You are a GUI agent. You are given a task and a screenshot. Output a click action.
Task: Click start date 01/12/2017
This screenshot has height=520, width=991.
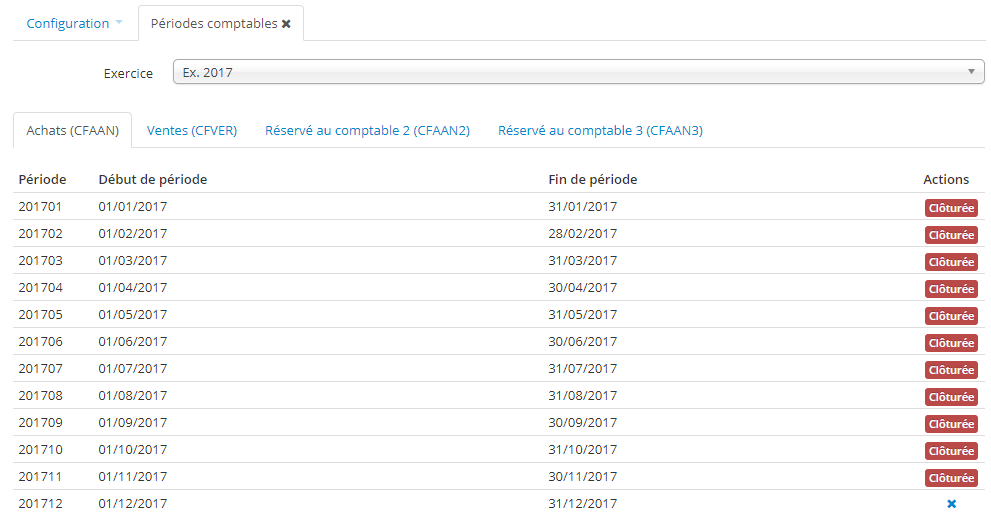point(133,504)
